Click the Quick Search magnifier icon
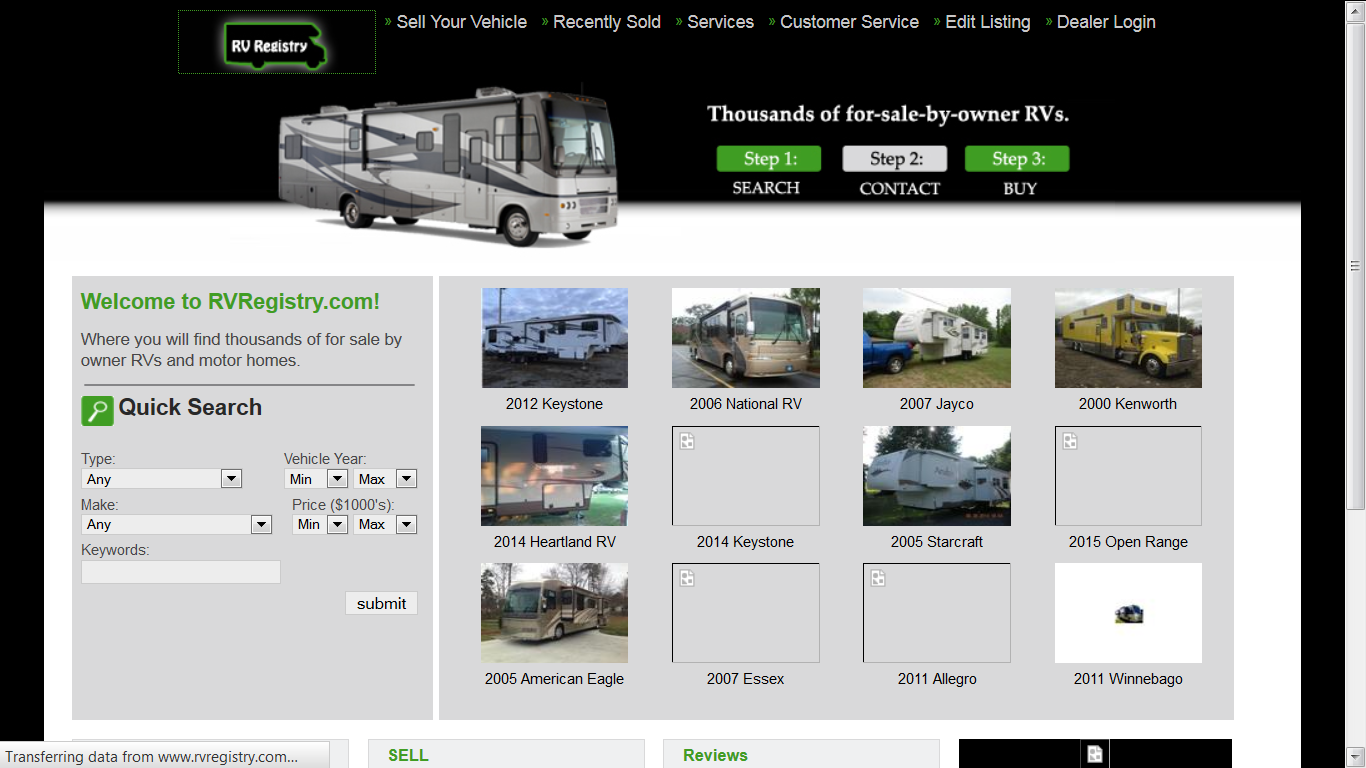 tap(97, 410)
